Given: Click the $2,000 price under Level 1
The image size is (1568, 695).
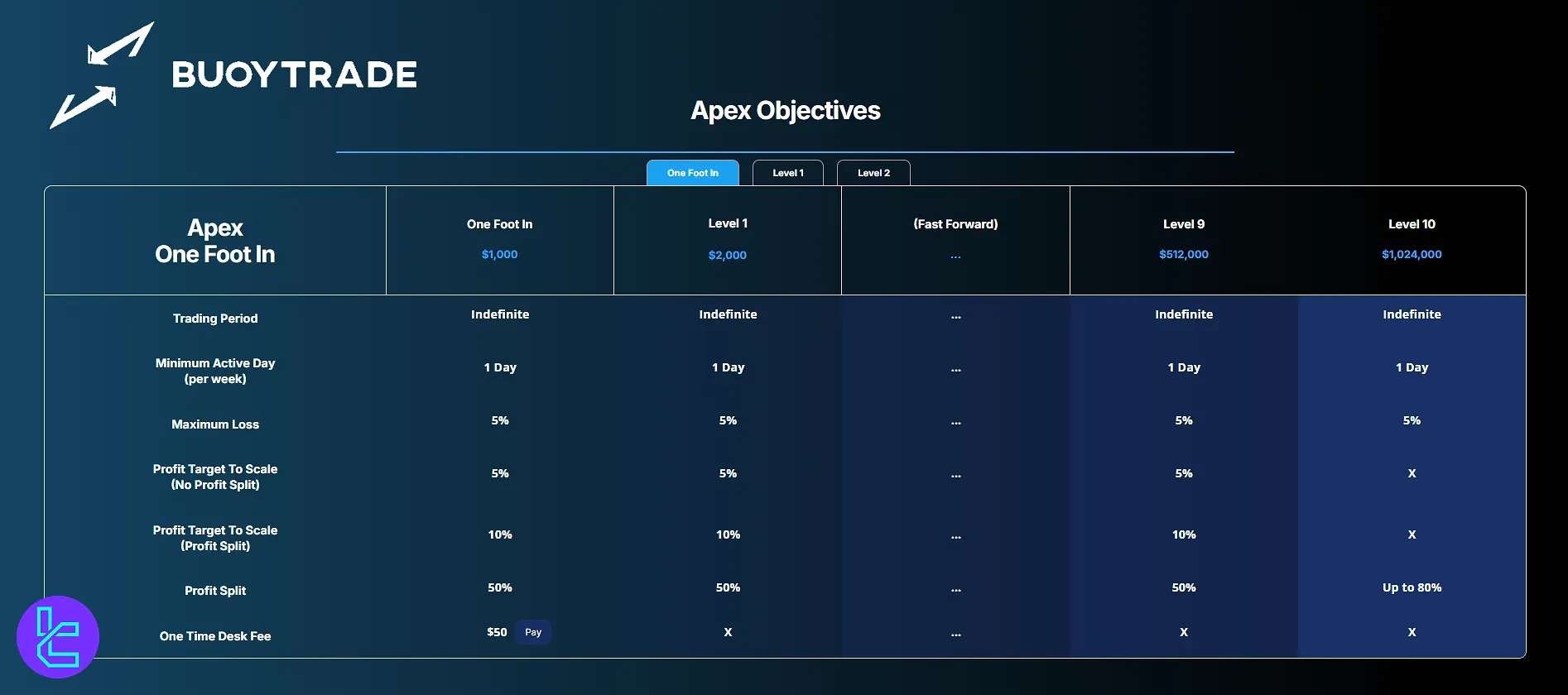Looking at the screenshot, I should [x=728, y=256].
